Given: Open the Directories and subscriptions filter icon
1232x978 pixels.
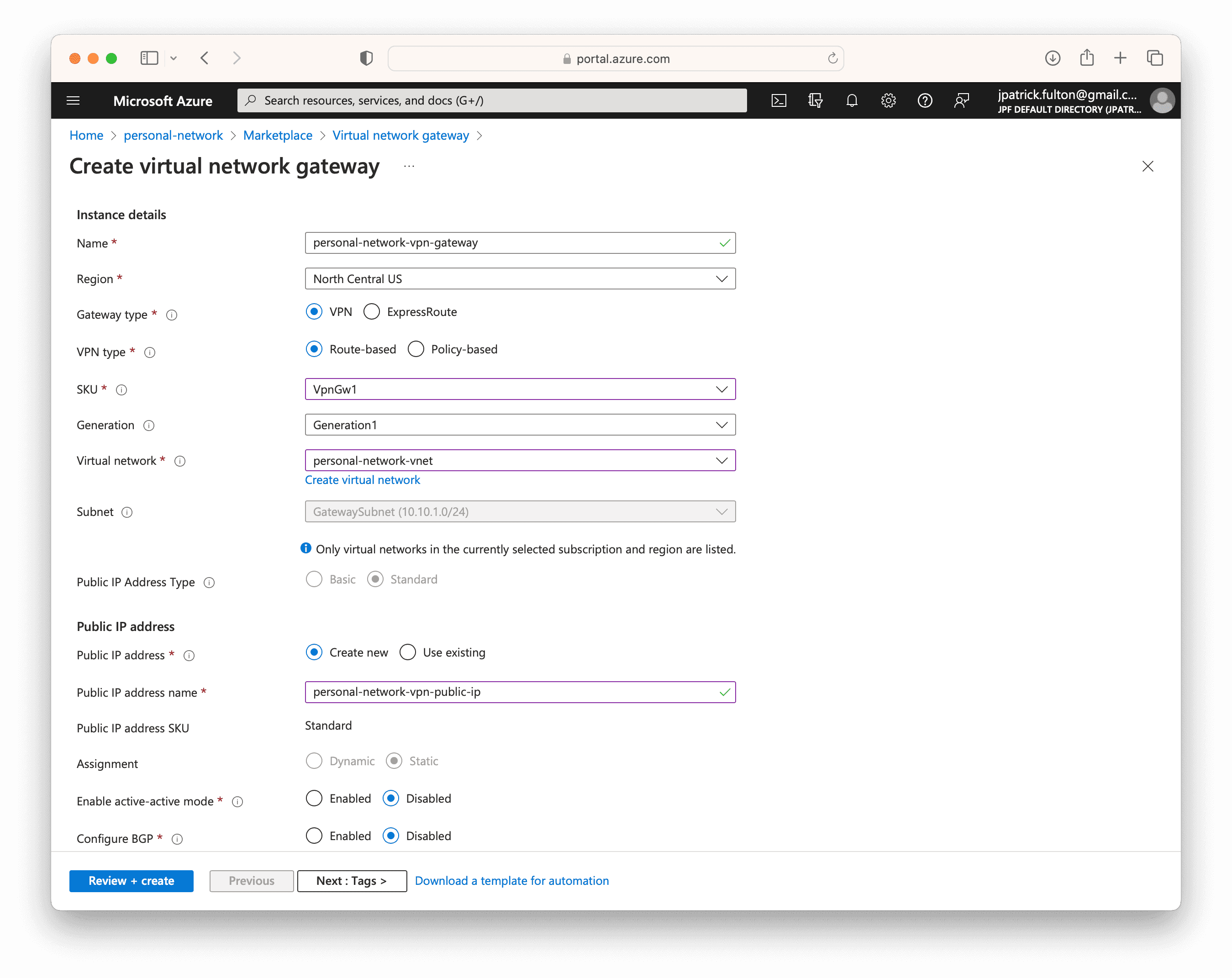Looking at the screenshot, I should click(816, 100).
